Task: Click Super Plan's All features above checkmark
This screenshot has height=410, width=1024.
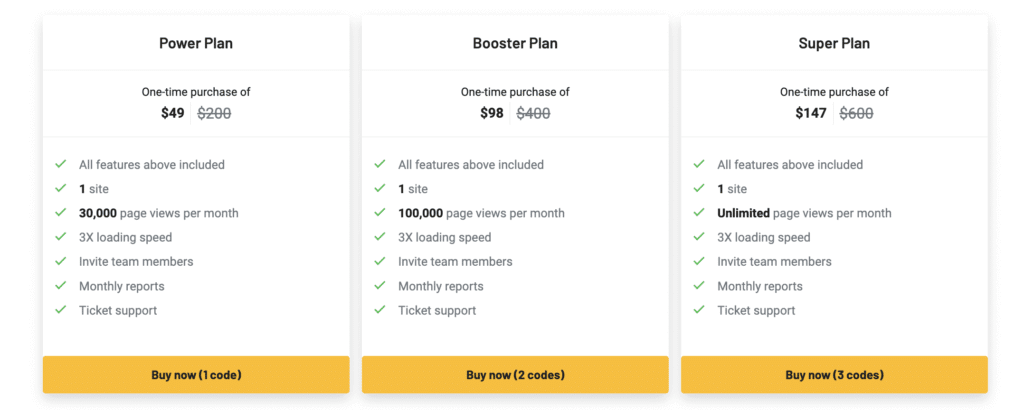Action: (x=699, y=164)
